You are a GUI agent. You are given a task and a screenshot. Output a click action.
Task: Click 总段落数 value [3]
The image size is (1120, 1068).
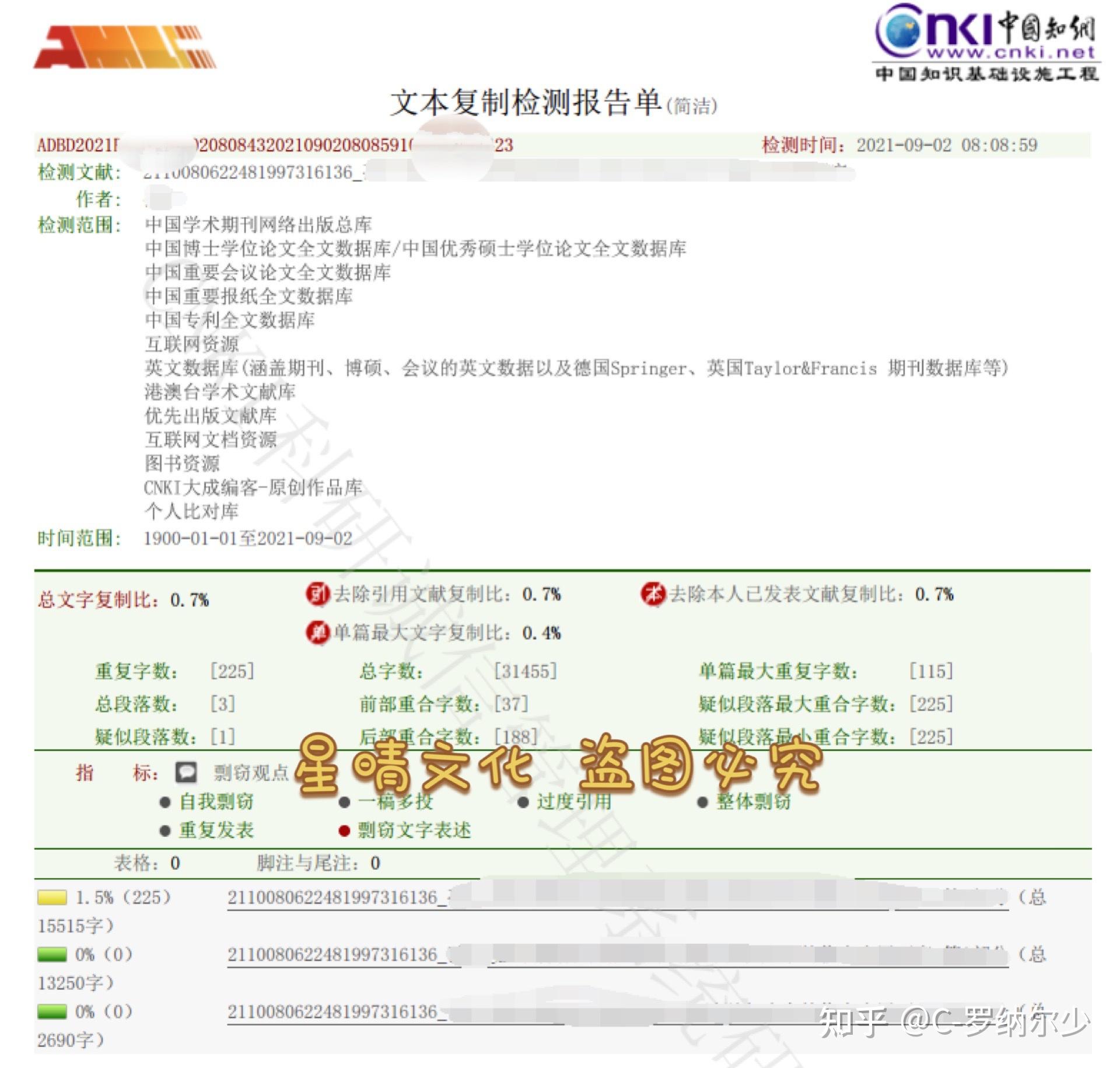223,704
